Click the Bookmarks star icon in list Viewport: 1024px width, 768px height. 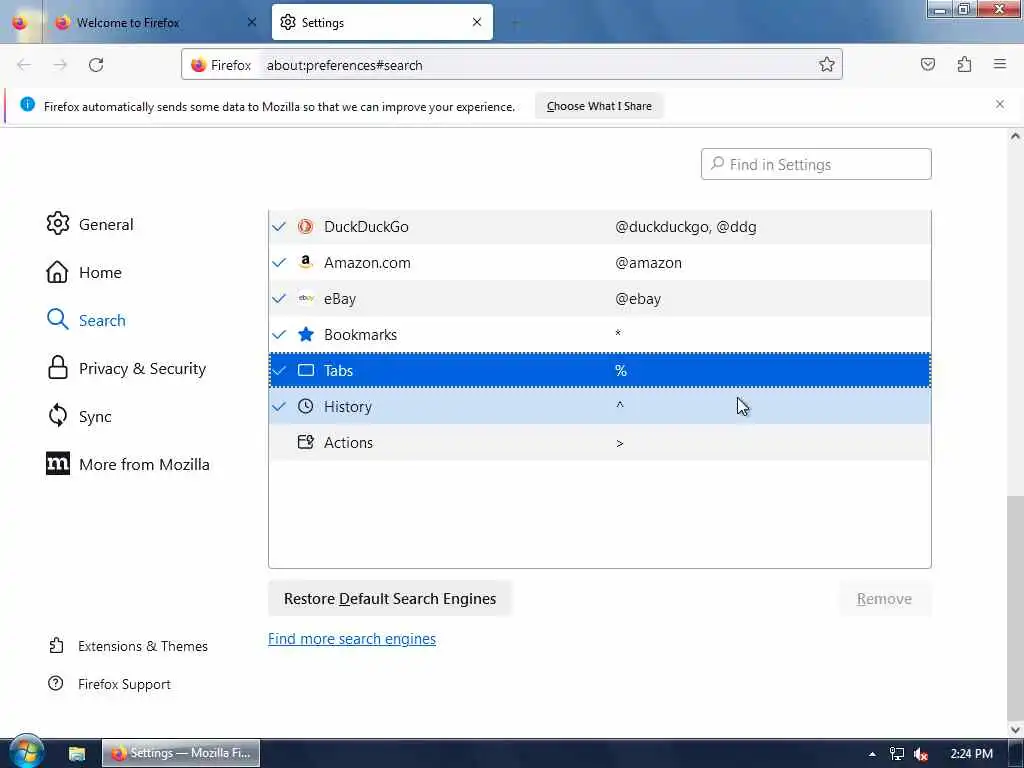point(306,334)
